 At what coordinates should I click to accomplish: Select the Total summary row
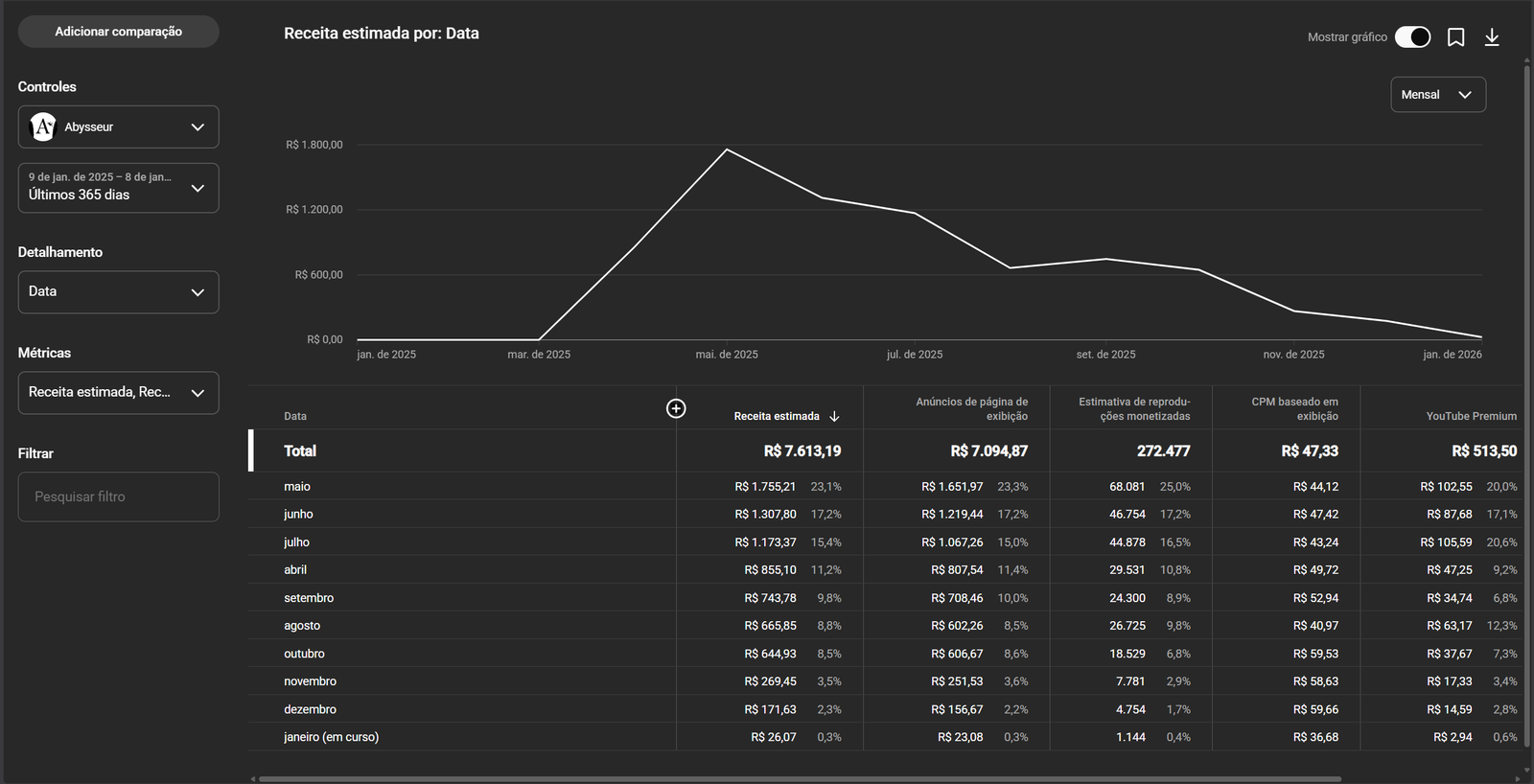pos(300,451)
